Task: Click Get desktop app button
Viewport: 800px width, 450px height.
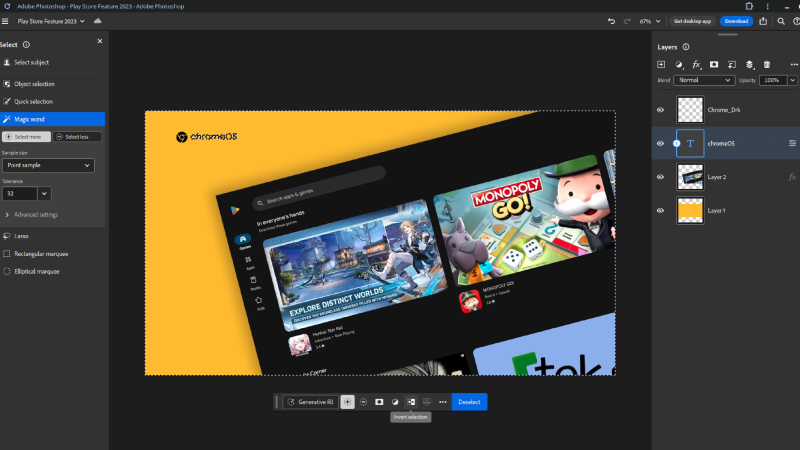Action: [692, 21]
